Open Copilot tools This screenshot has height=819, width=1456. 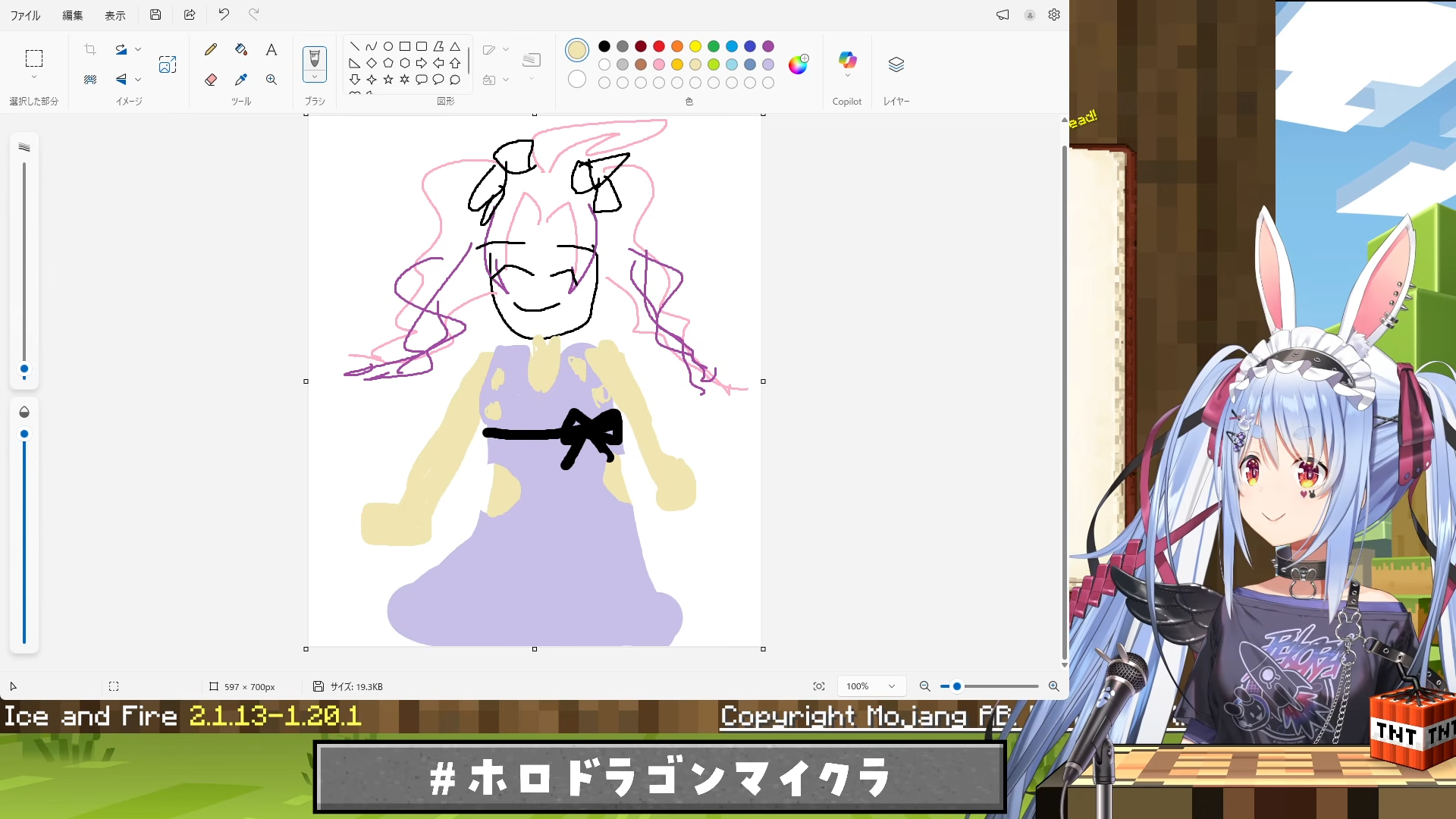847,61
